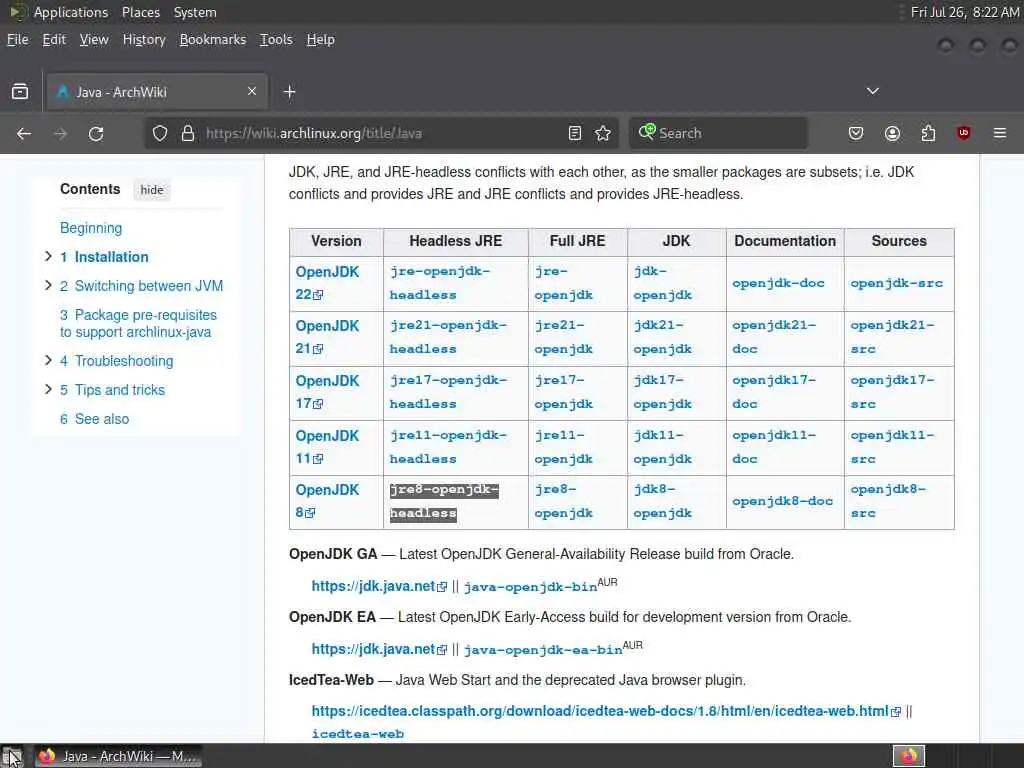Open the Bookmarks menu
The width and height of the screenshot is (1024, 768).
213,39
